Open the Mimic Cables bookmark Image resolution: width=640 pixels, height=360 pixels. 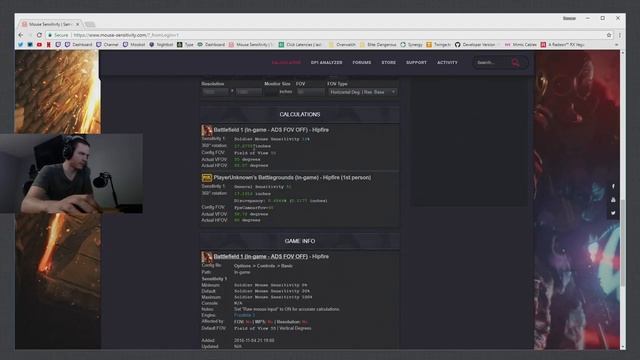521,44
